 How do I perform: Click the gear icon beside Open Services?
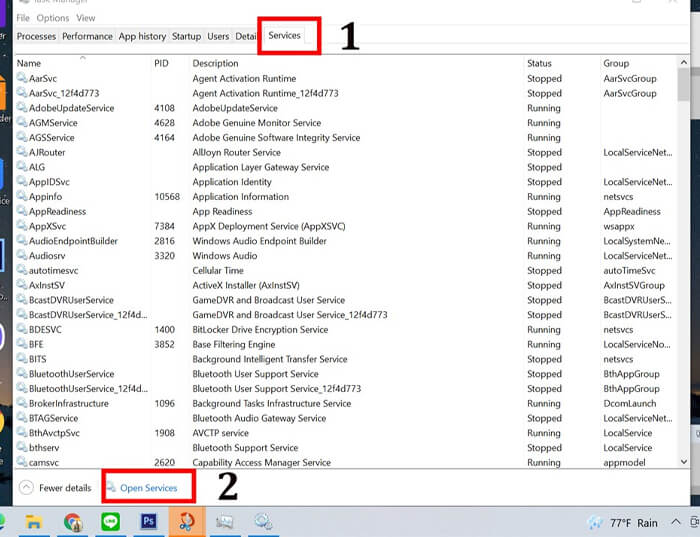pyautogui.click(x=111, y=487)
